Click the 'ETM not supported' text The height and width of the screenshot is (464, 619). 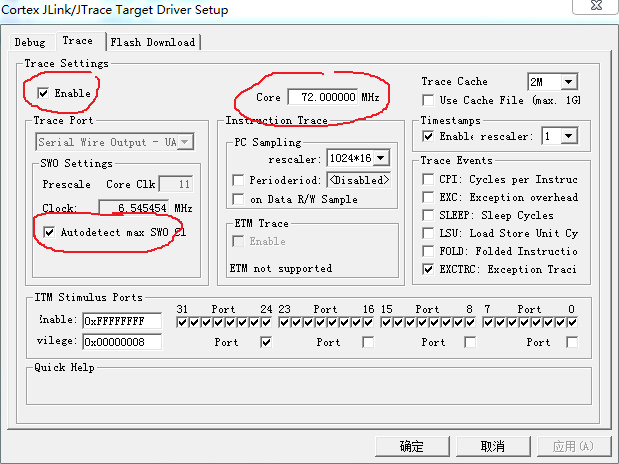(281, 269)
